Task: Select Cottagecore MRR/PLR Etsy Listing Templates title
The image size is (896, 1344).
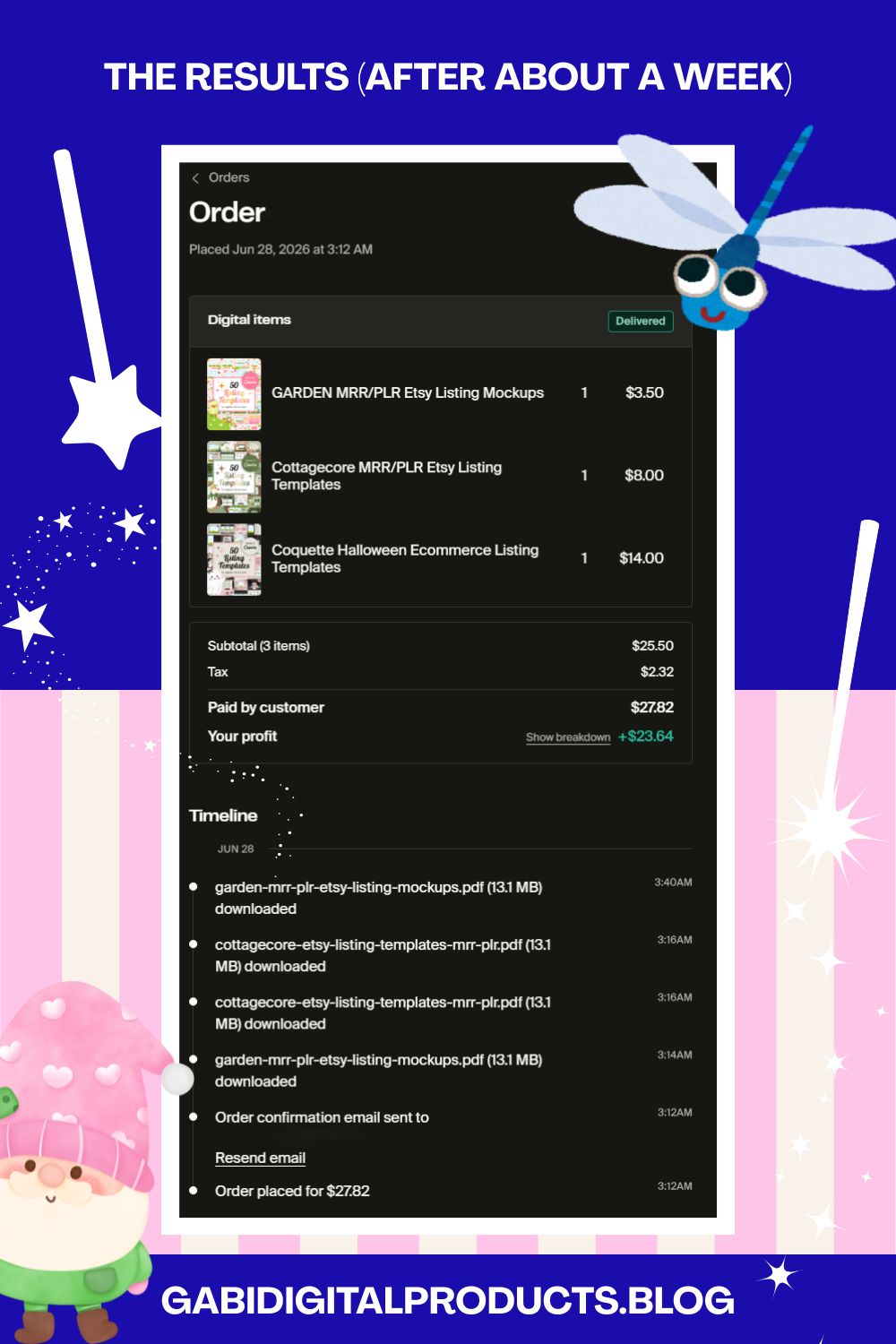Action: 386,476
